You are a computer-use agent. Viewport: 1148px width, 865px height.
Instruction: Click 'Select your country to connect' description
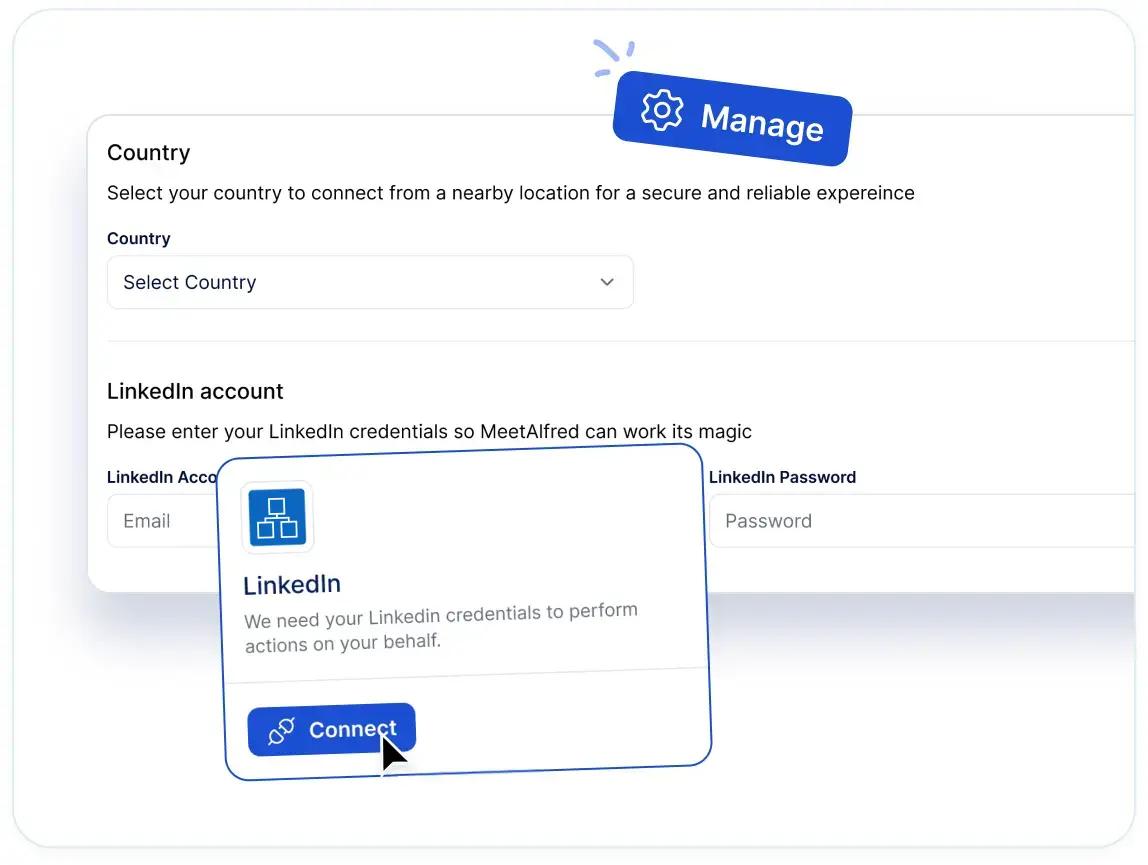coord(510,193)
